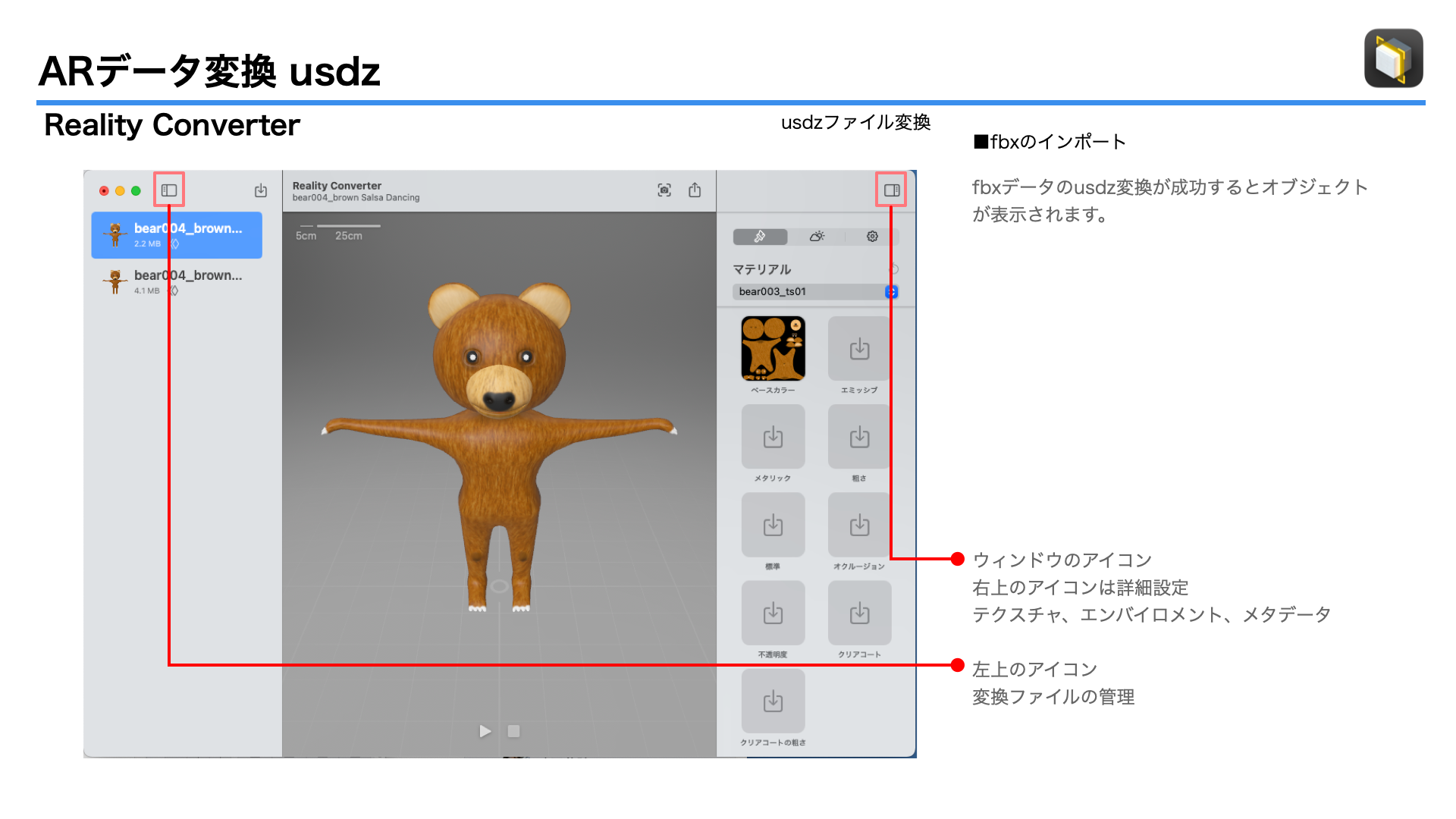
Task: Play the bear animation
Action: 485,731
